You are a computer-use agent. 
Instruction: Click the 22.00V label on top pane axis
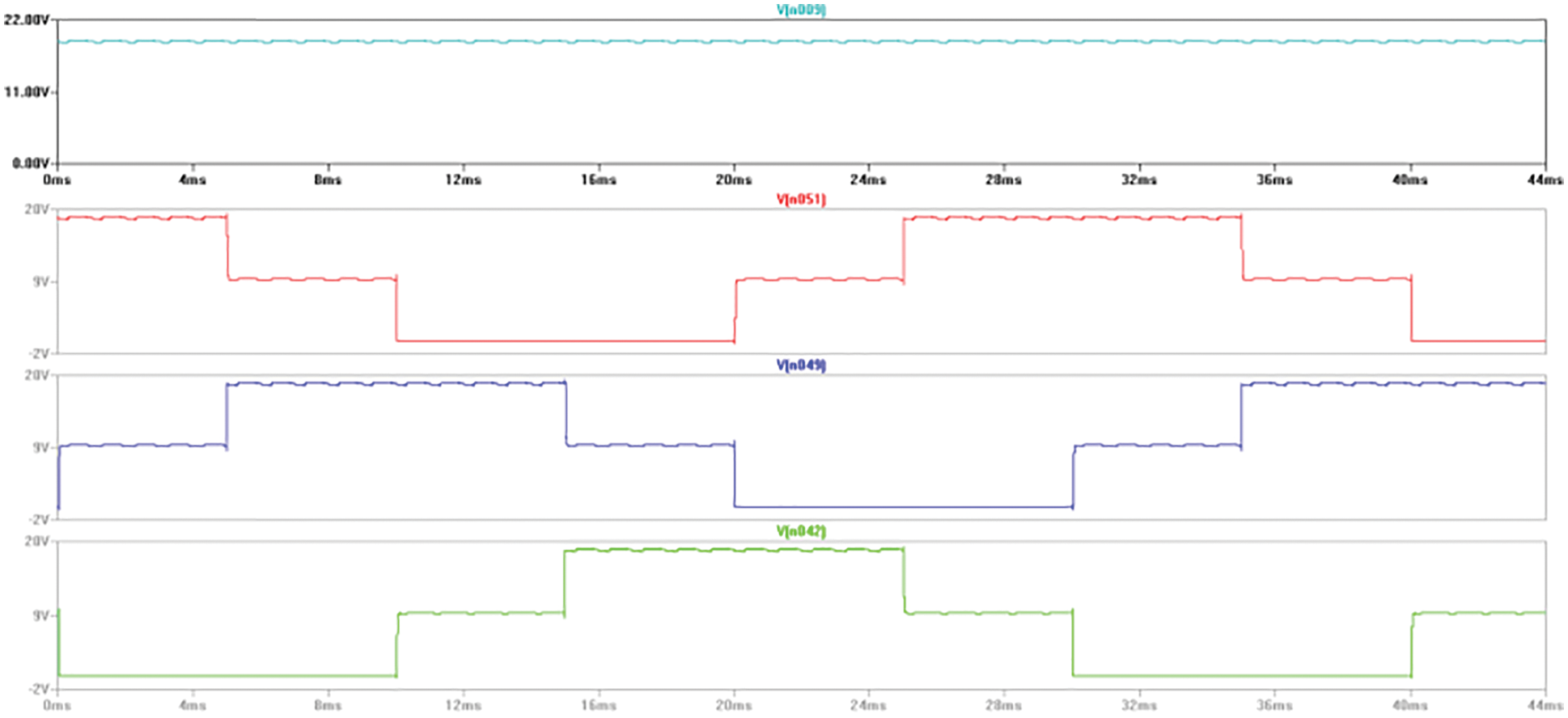point(26,19)
